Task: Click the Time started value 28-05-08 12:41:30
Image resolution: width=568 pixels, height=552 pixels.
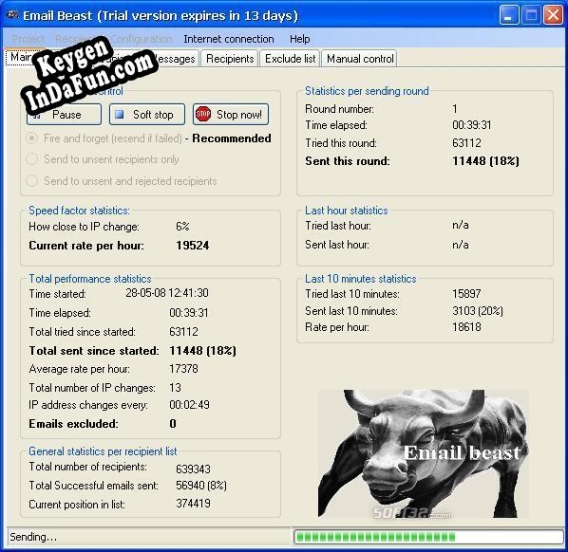Action: pyautogui.click(x=167, y=293)
